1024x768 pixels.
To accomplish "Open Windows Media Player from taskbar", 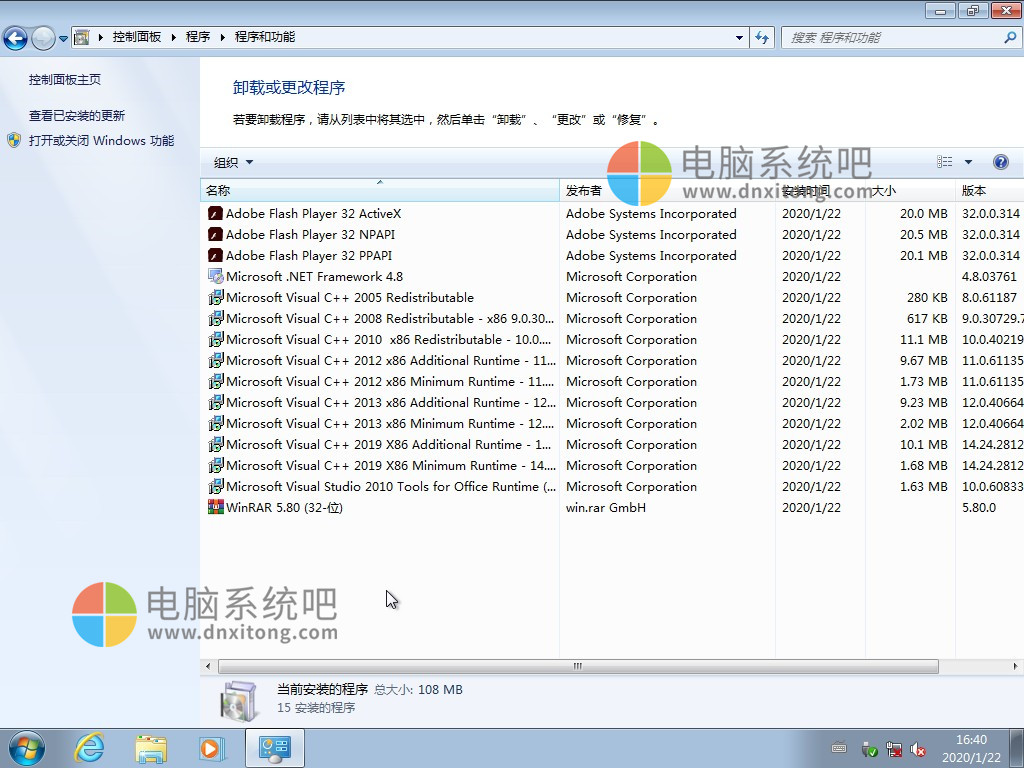I will 211,748.
